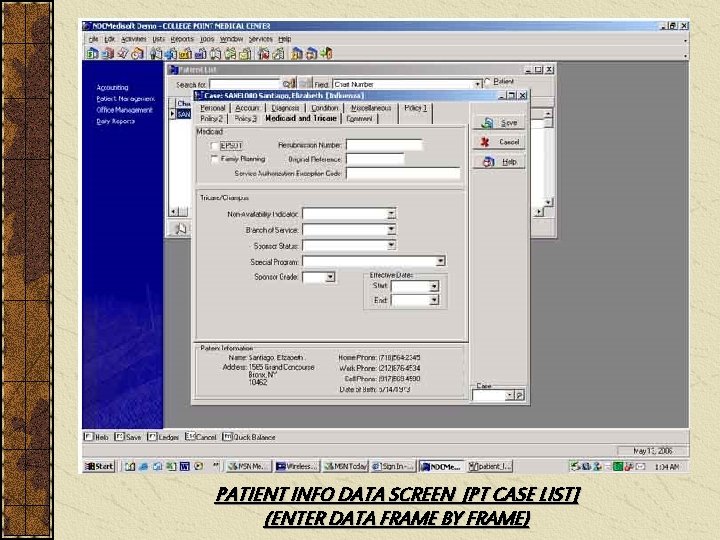Click the binoculars search icon in Patient List
The height and width of the screenshot is (540, 720).
click(x=289, y=84)
